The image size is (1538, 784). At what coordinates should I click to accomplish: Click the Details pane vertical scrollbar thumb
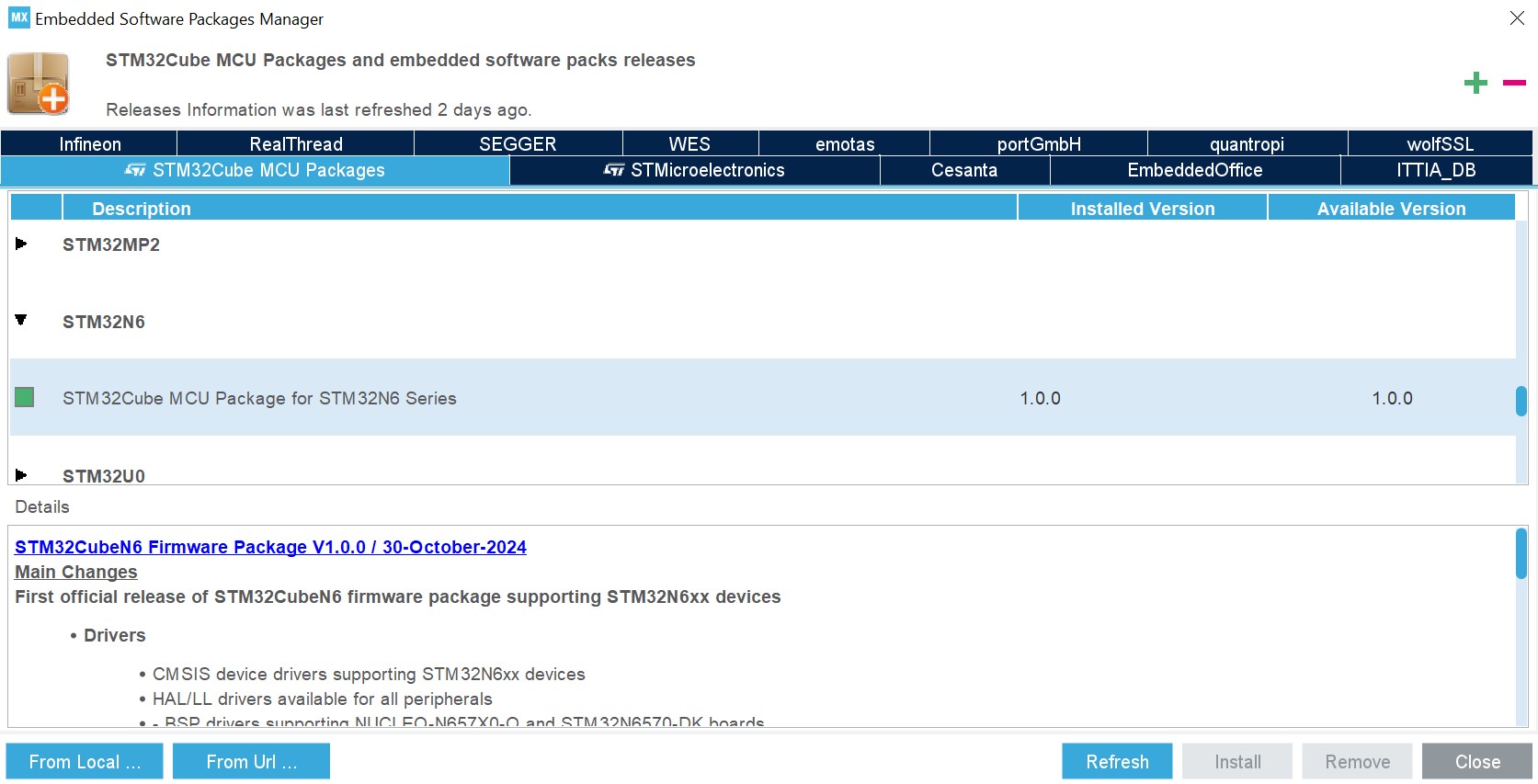pos(1521,553)
